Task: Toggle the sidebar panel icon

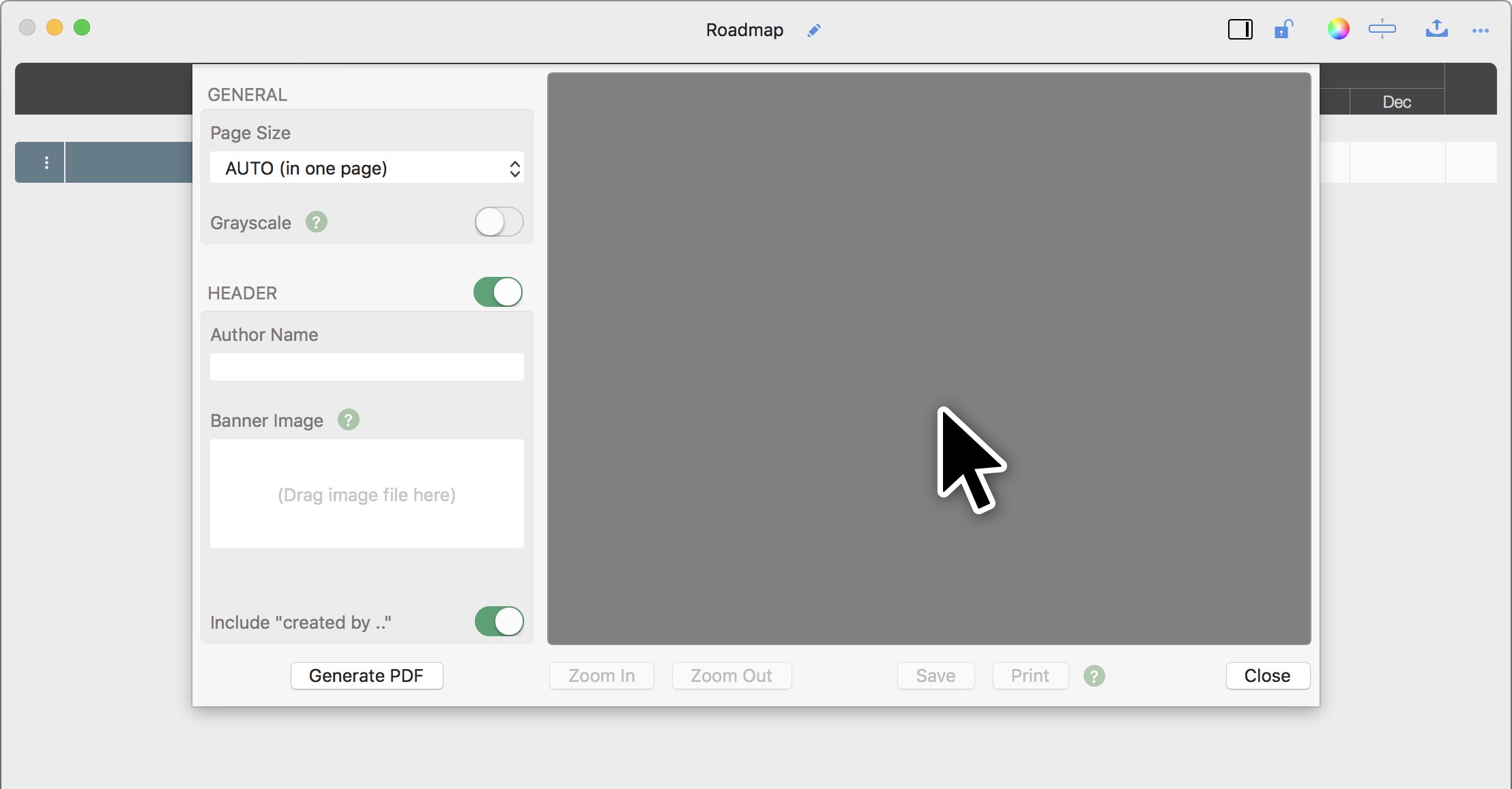Action: coord(1240,29)
